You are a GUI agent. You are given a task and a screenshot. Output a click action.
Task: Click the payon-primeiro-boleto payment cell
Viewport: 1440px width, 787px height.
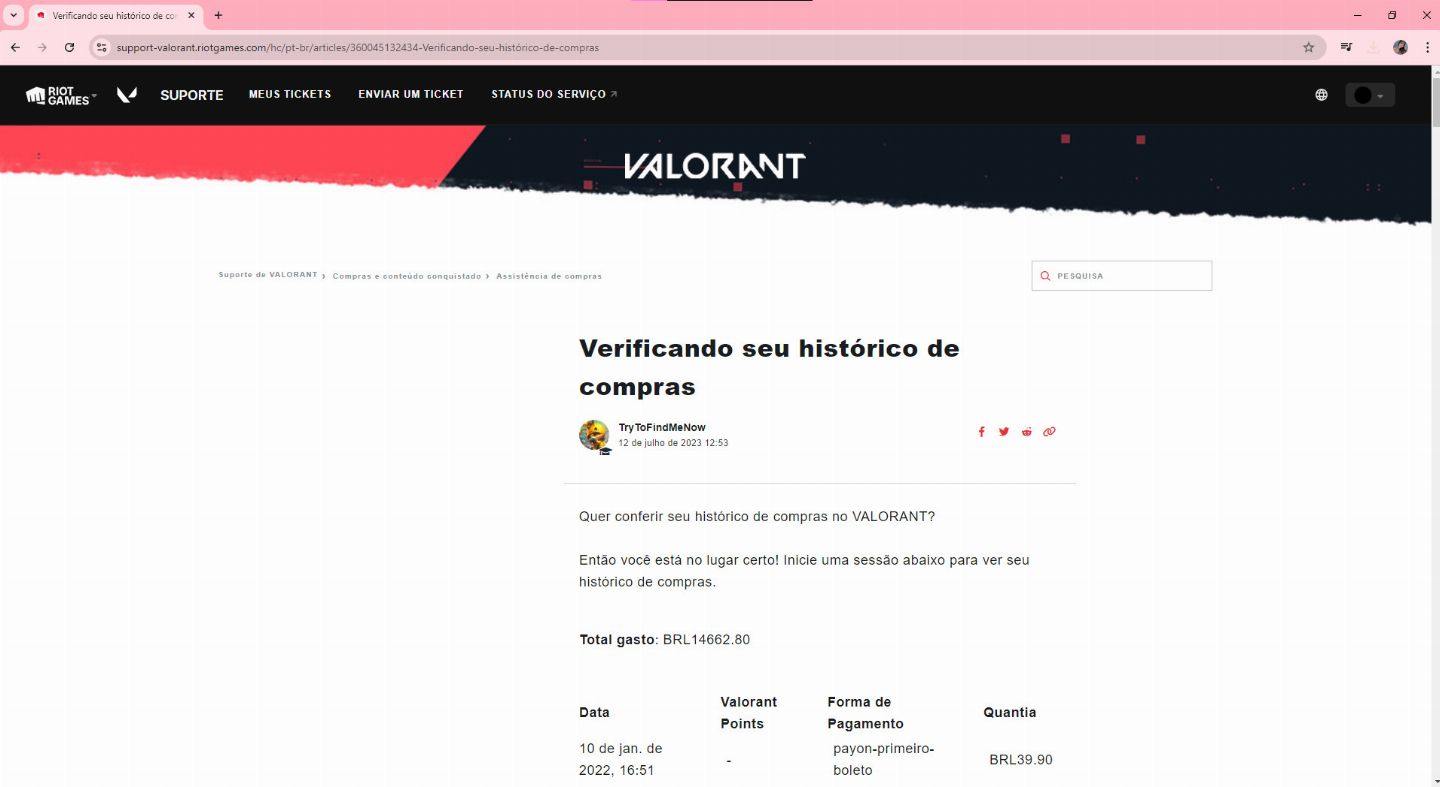883,759
